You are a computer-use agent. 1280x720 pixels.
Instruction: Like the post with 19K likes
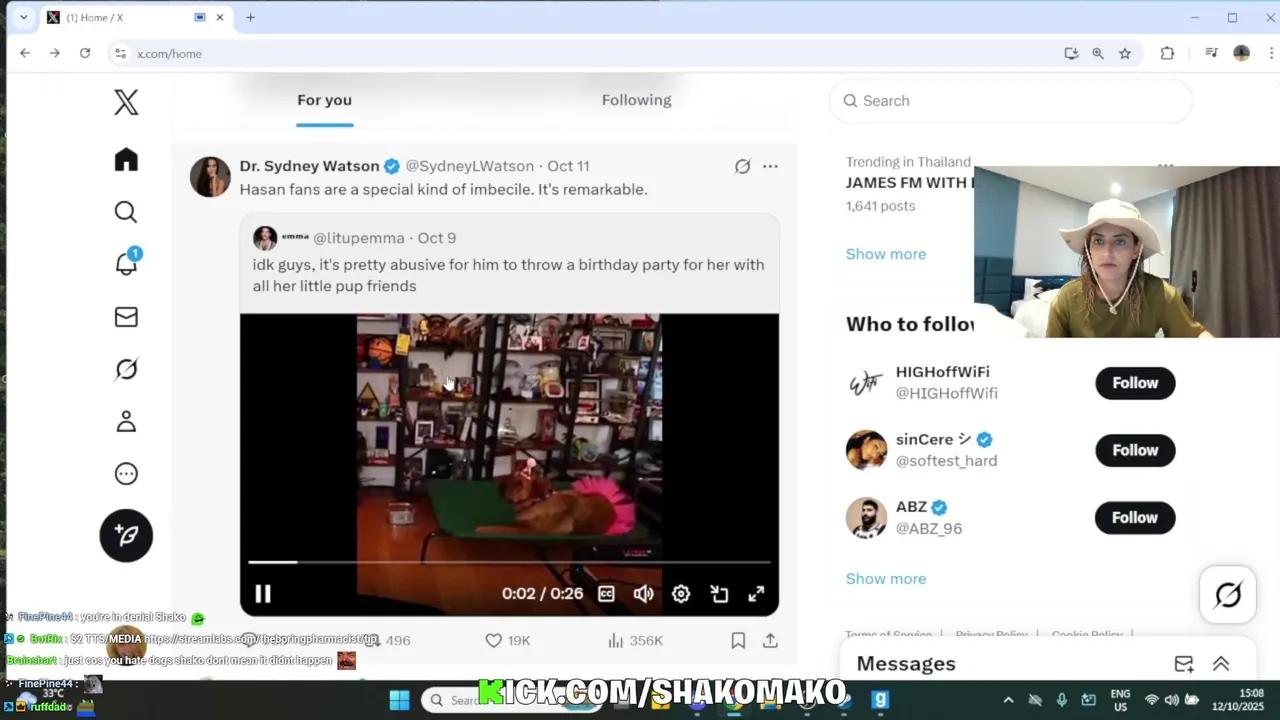(x=508, y=640)
